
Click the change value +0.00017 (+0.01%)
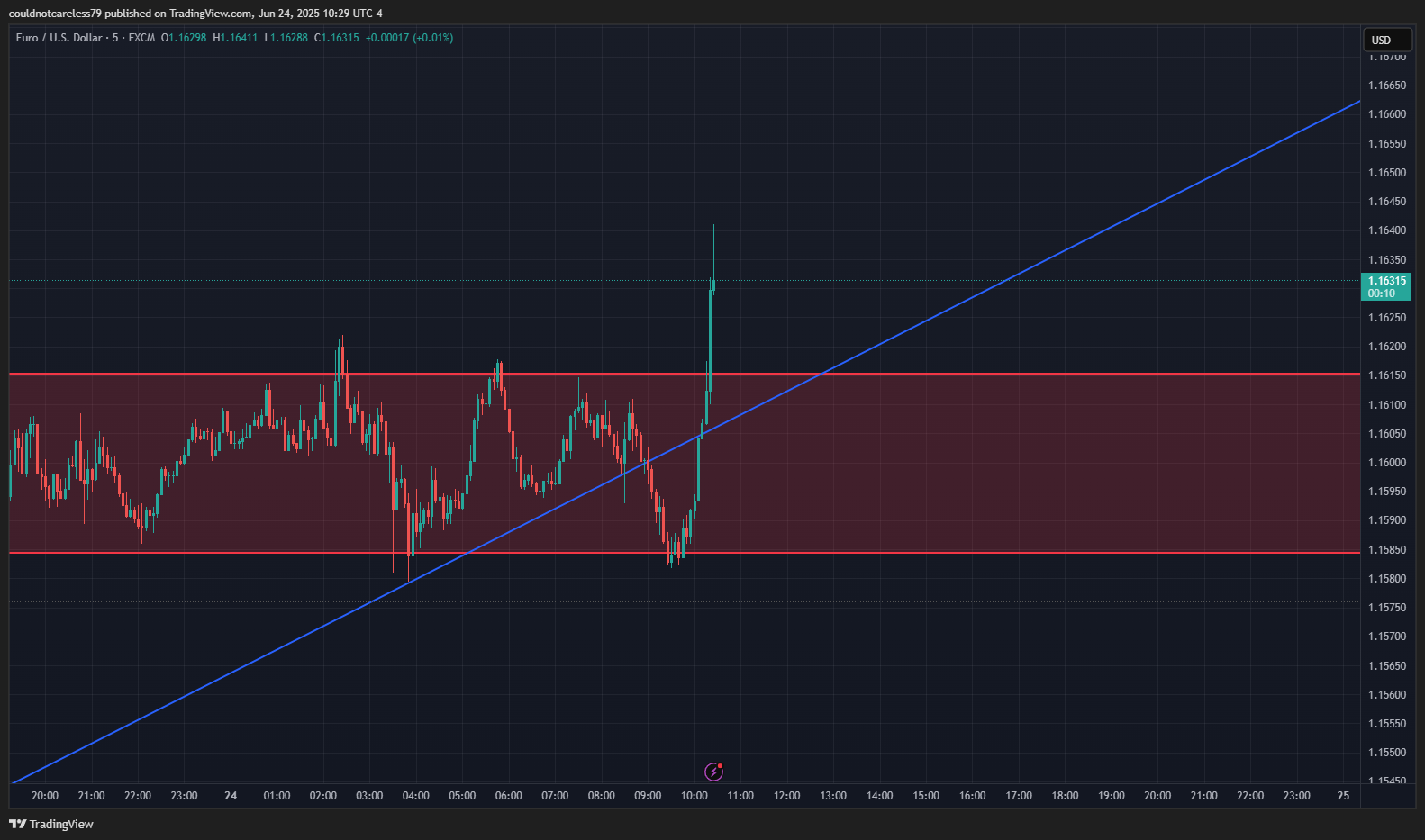409,38
